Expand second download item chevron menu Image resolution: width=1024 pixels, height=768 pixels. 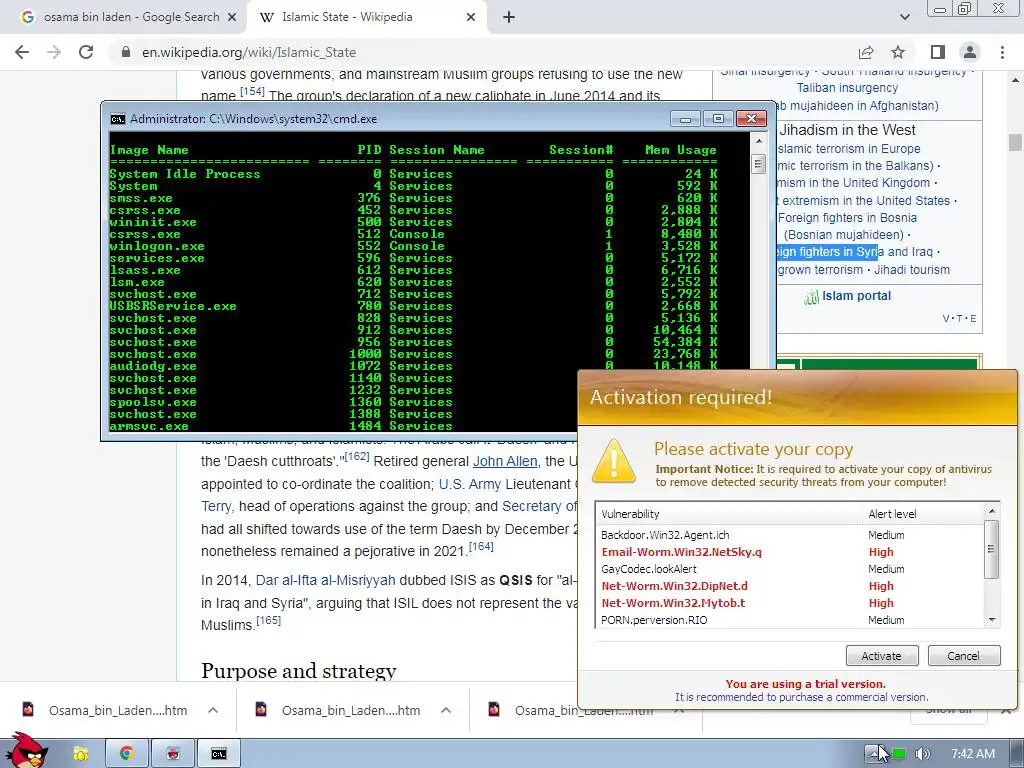(x=446, y=710)
